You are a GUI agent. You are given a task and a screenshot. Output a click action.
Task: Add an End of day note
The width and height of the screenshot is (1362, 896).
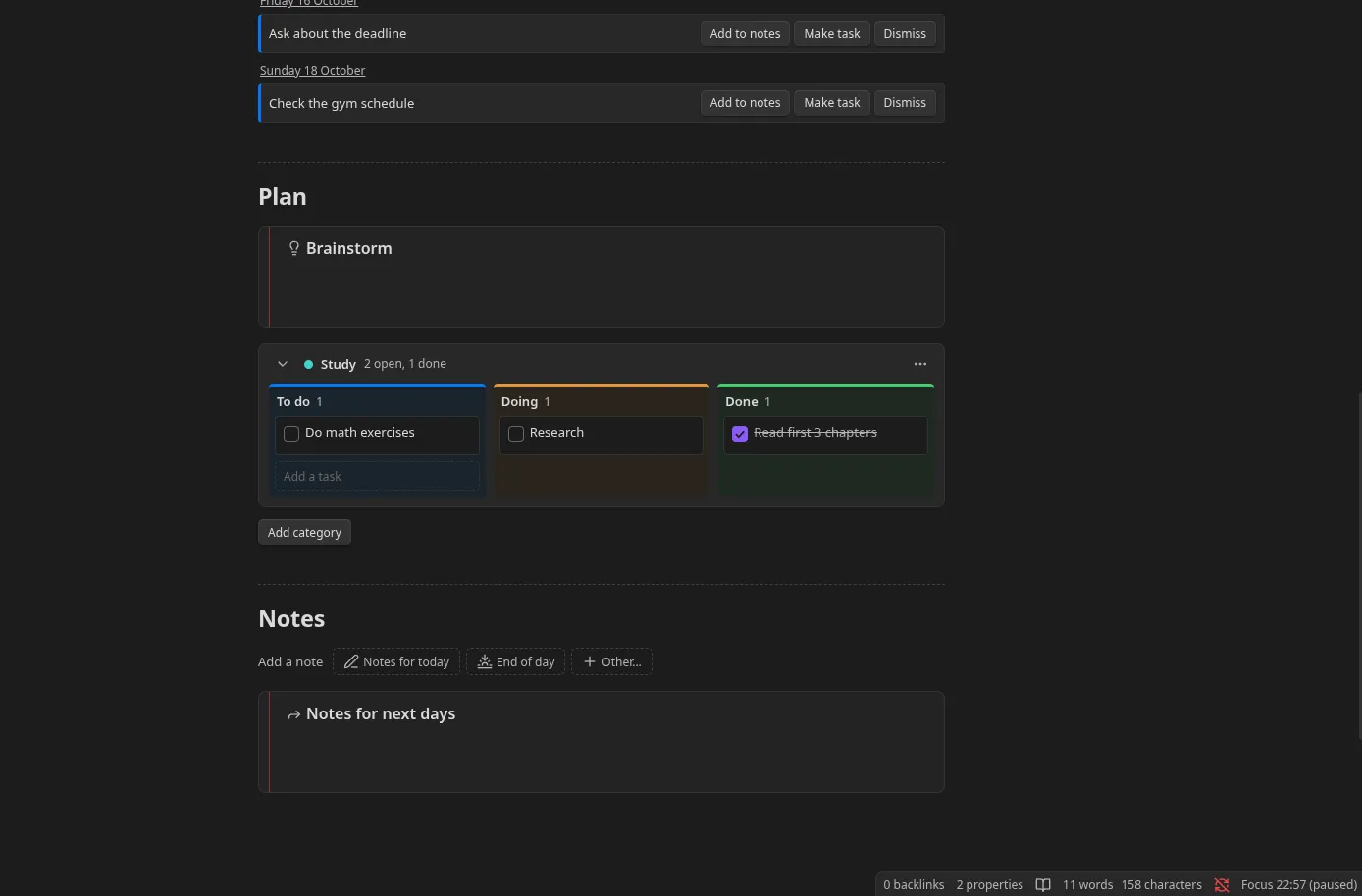(515, 661)
